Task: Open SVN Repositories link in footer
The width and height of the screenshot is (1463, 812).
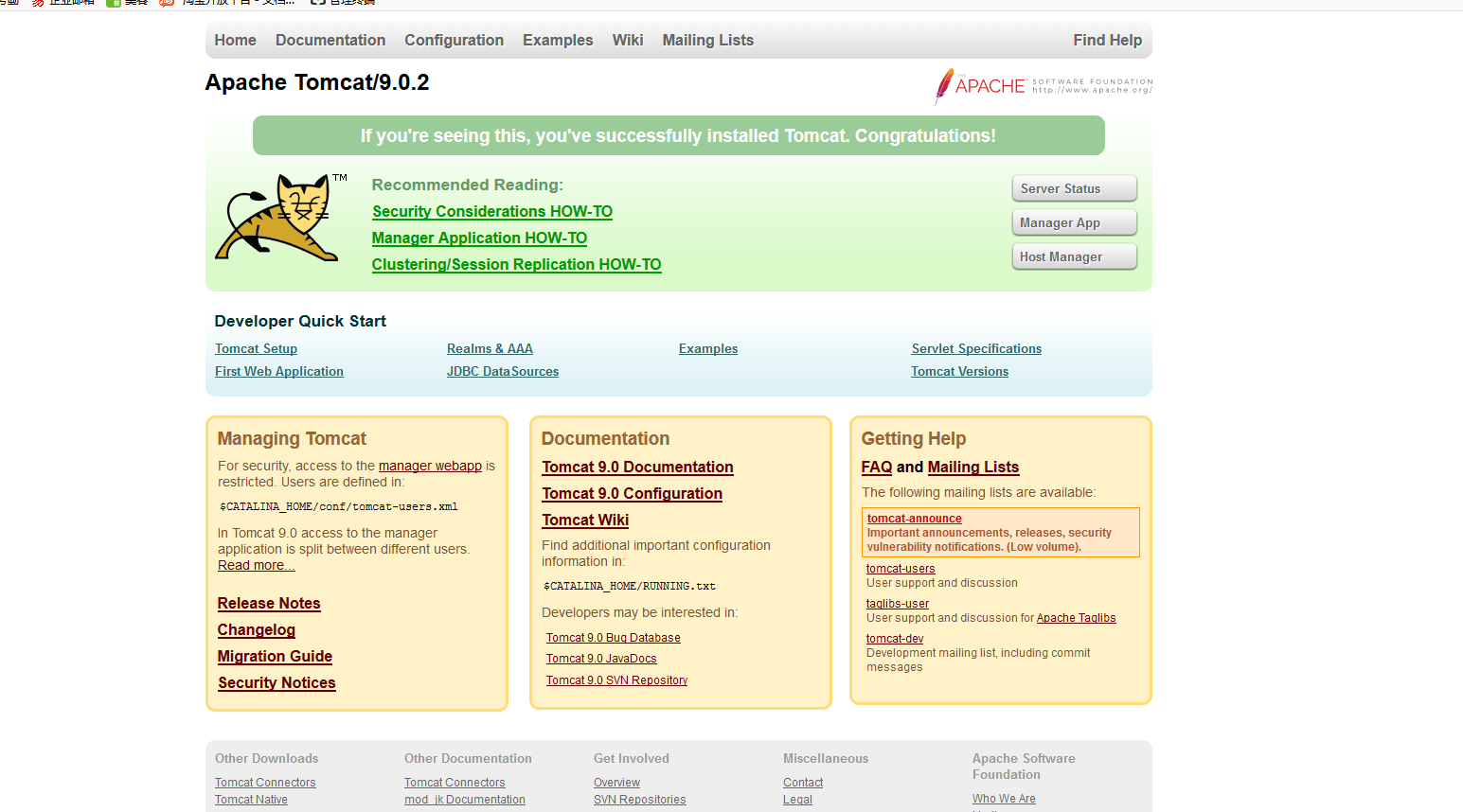Action: 639,800
